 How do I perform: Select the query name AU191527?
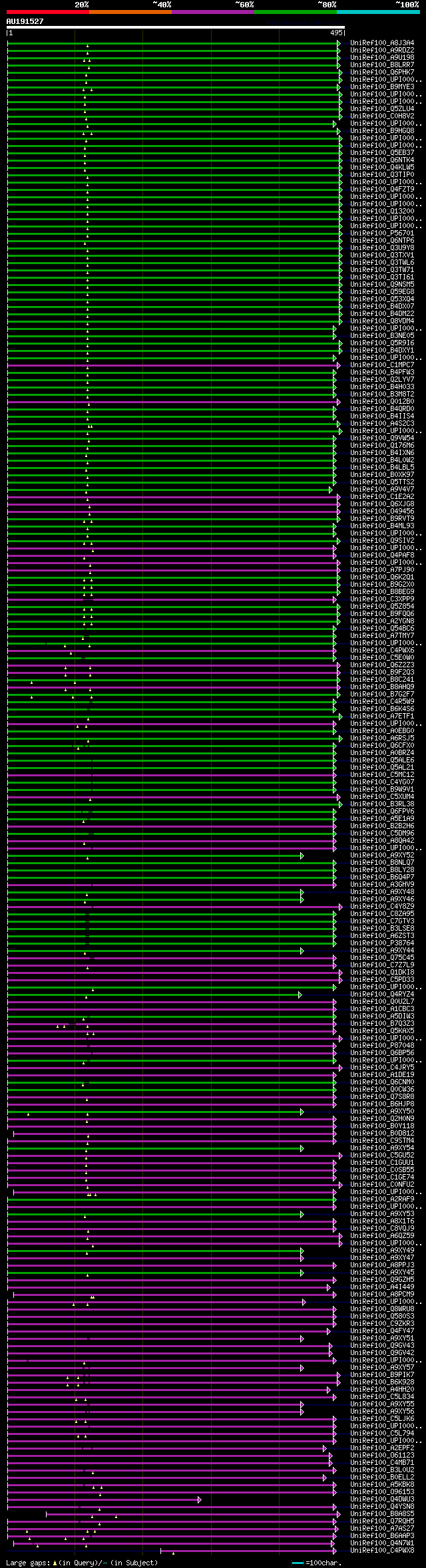tap(25, 21)
